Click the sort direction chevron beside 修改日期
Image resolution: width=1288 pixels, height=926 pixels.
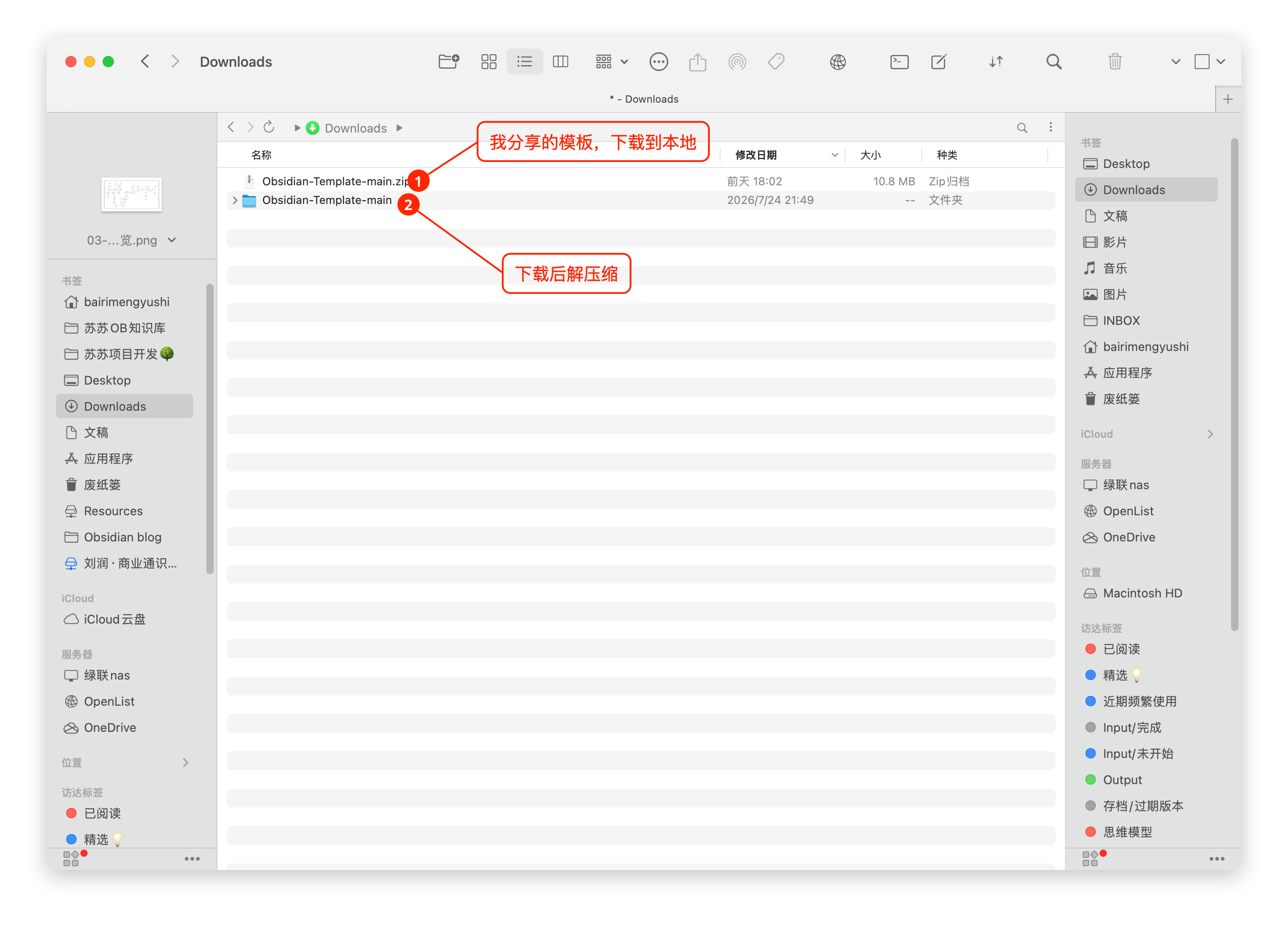835,154
